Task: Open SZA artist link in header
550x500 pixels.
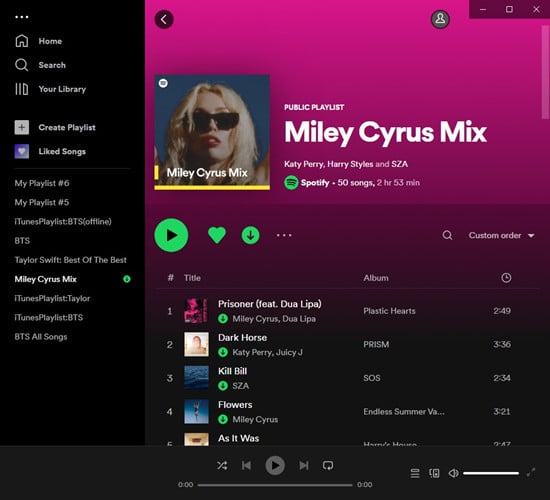Action: [x=400, y=164]
